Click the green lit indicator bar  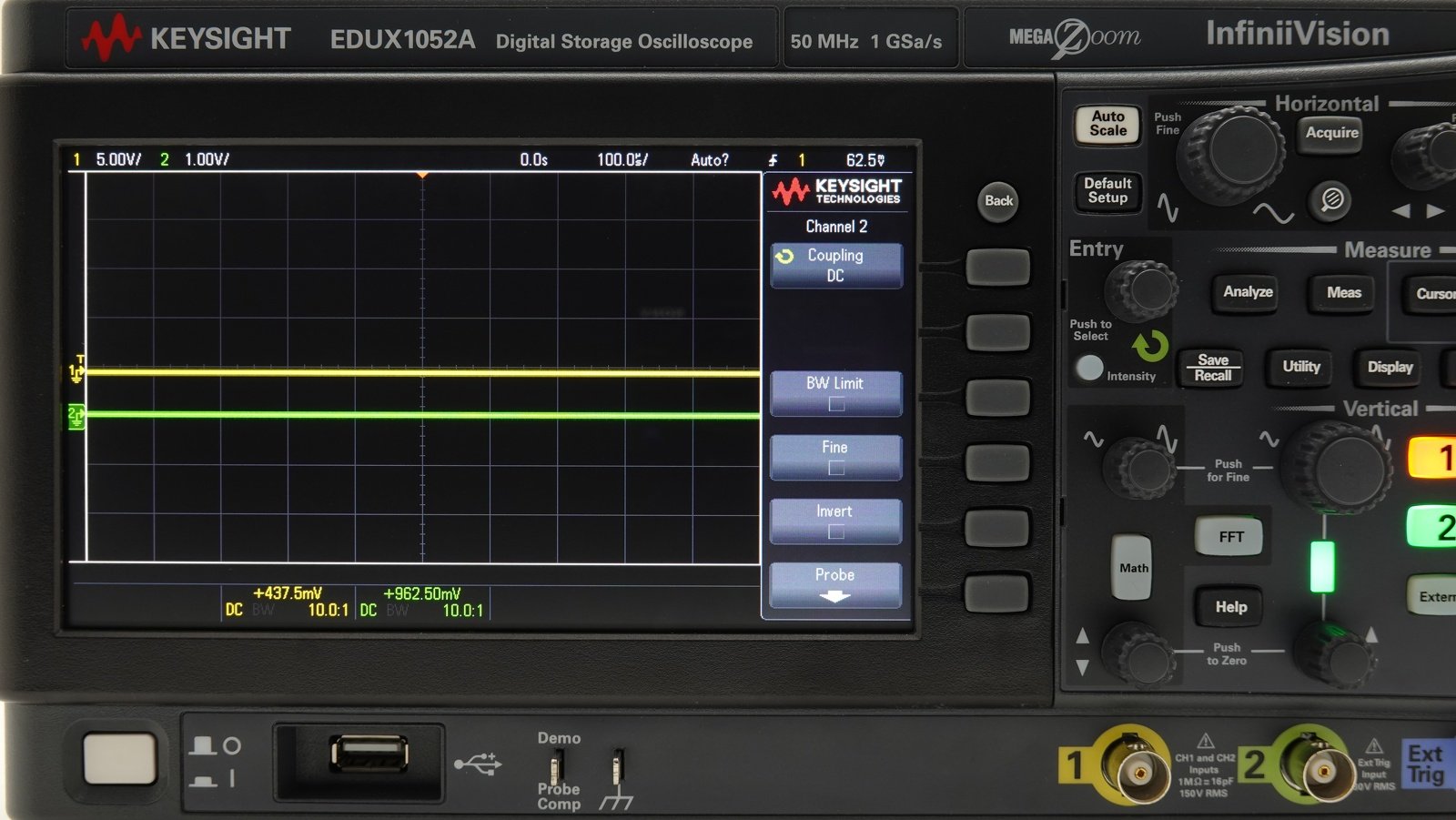pos(1321,566)
